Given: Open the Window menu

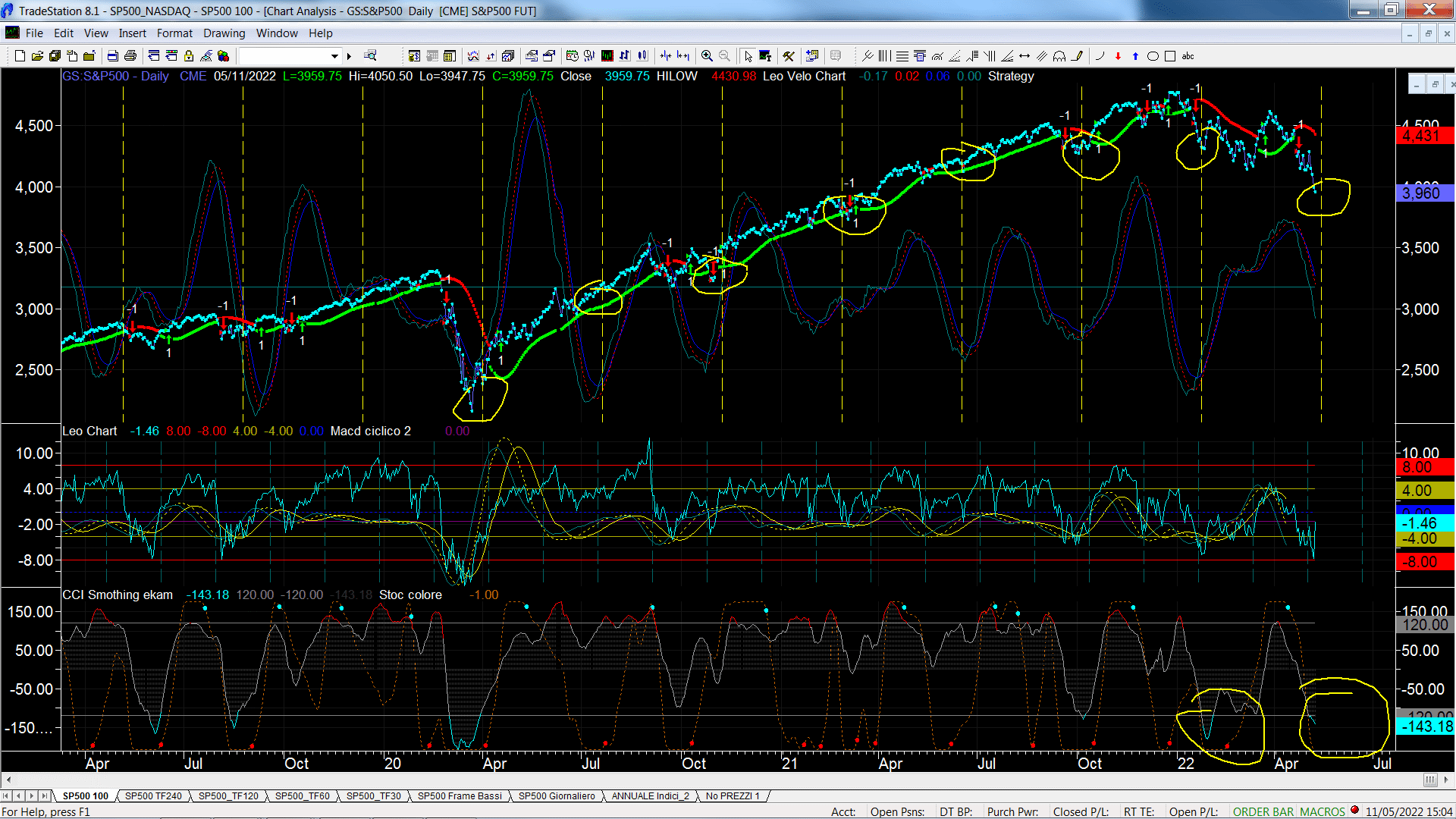Looking at the screenshot, I should click(x=277, y=33).
